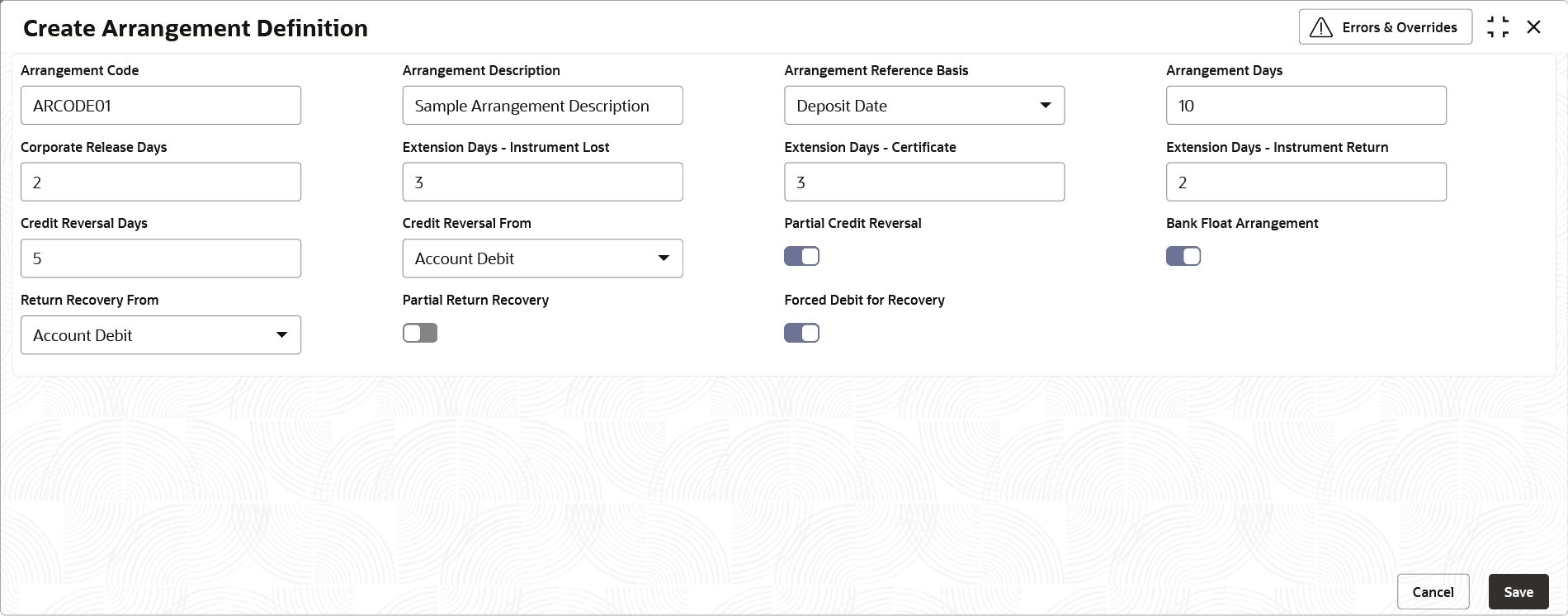This screenshot has height=616, width=1568.
Task: Enable the Partial Return Recovery switch
Action: (x=420, y=333)
